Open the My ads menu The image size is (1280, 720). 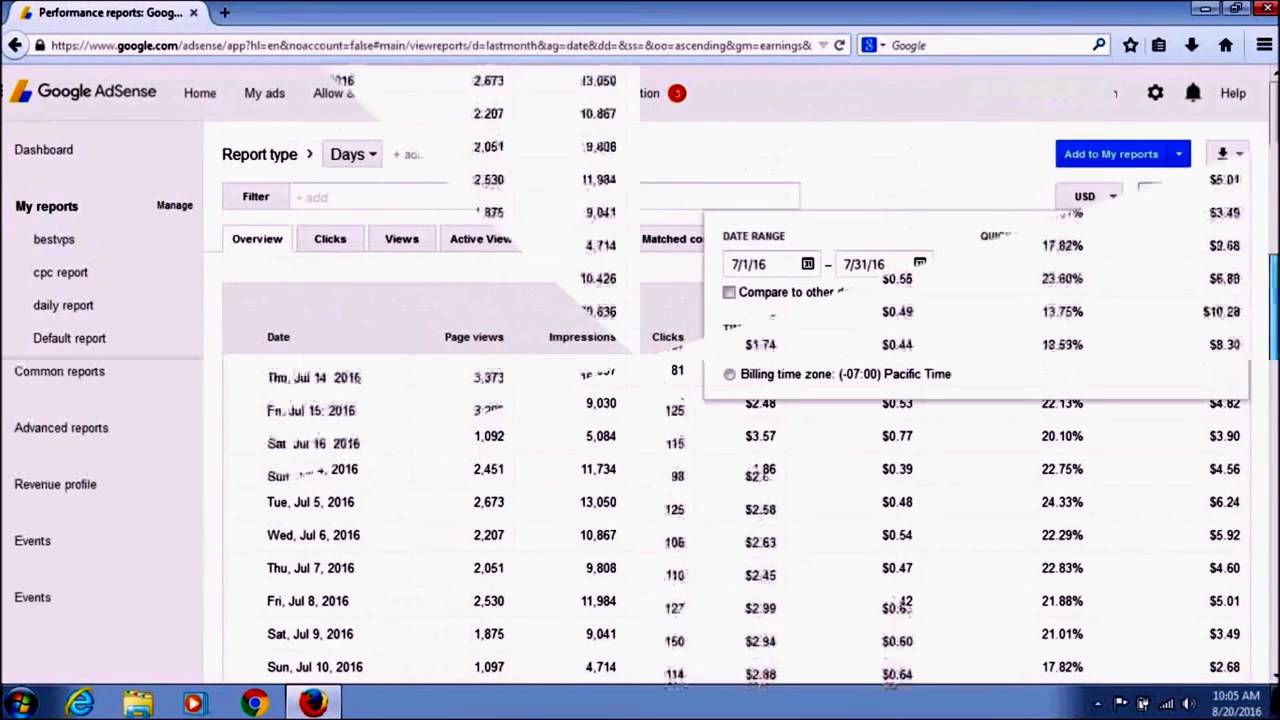pos(264,93)
